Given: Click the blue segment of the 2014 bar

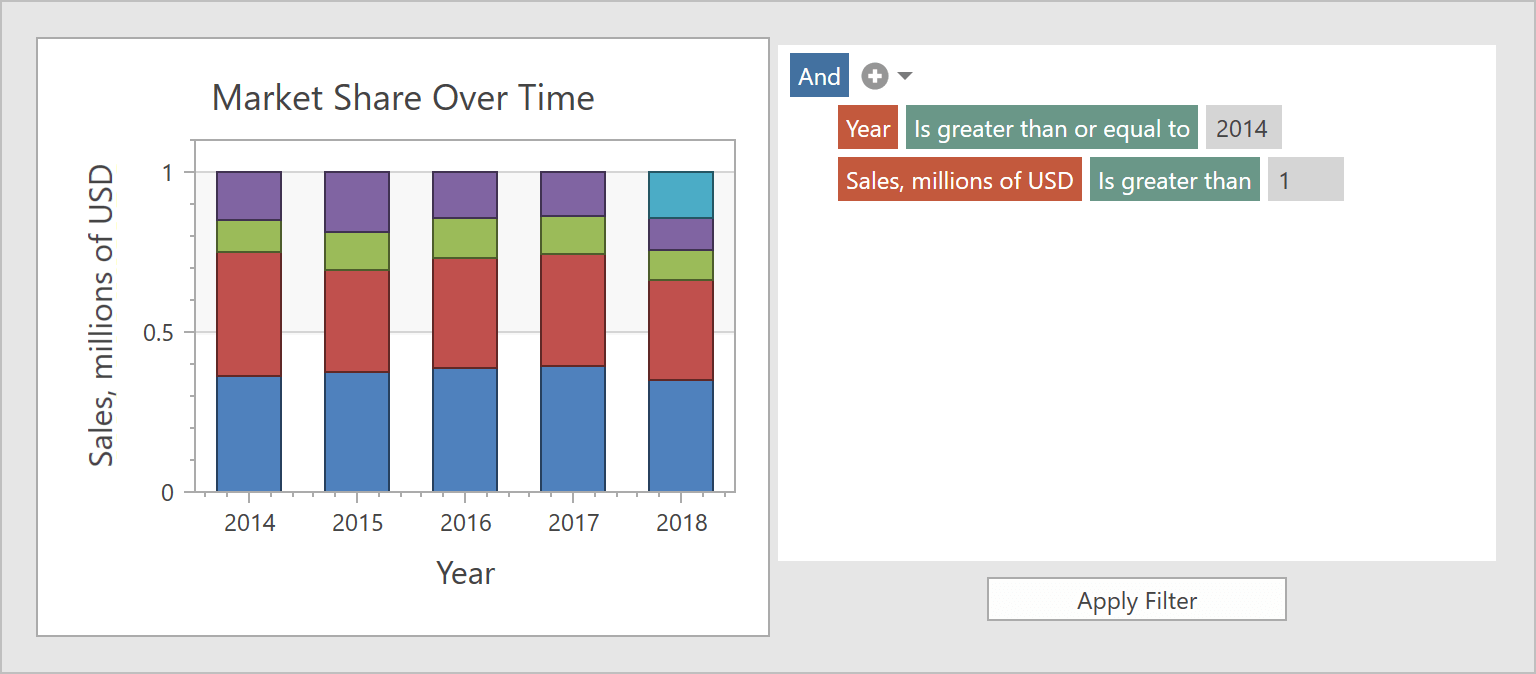Looking at the screenshot, I should point(249,433).
